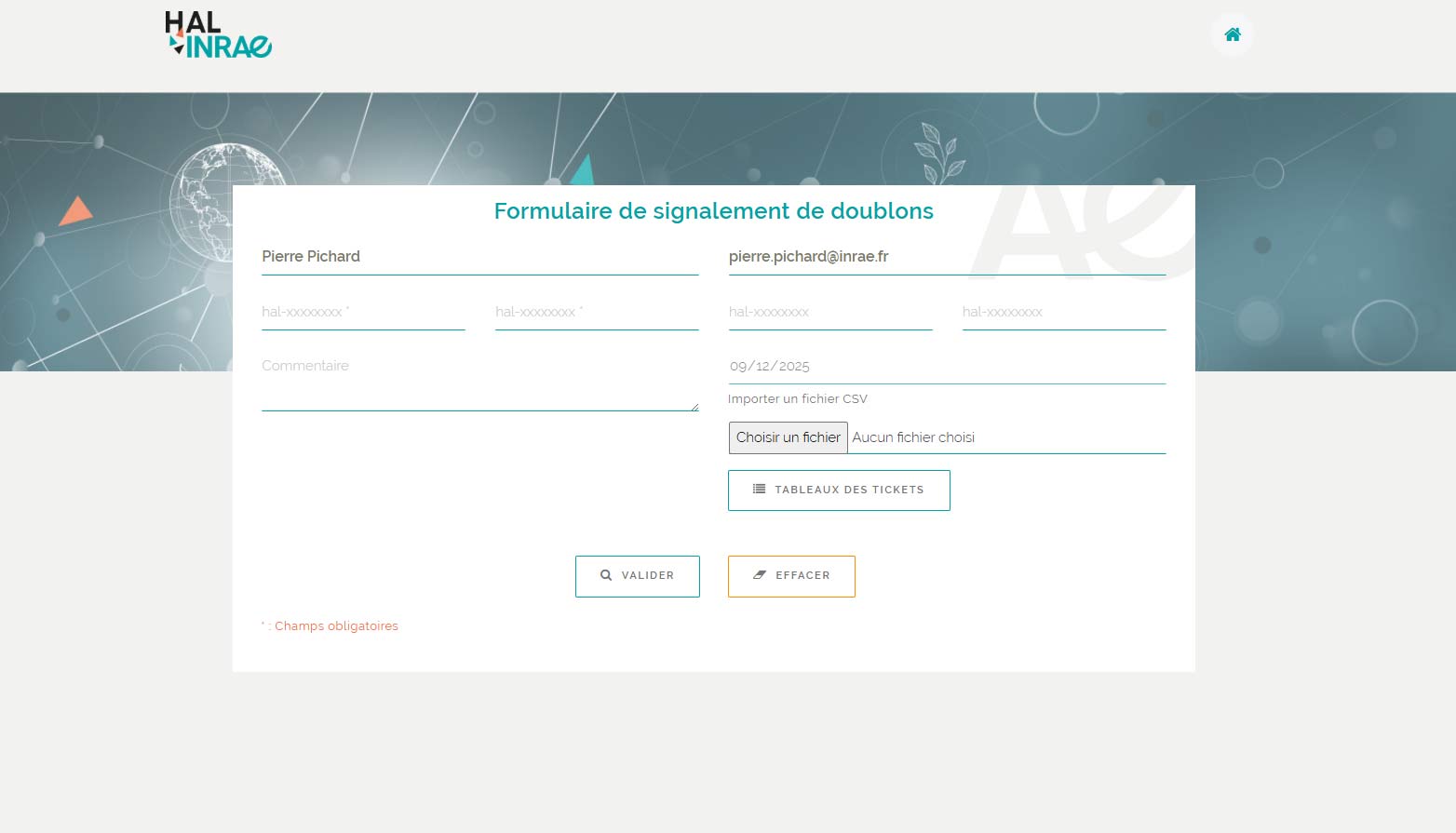Viewport: 1456px width, 833px height.
Task: Click the list icon in Tableaux des tickets
Action: [x=759, y=490]
